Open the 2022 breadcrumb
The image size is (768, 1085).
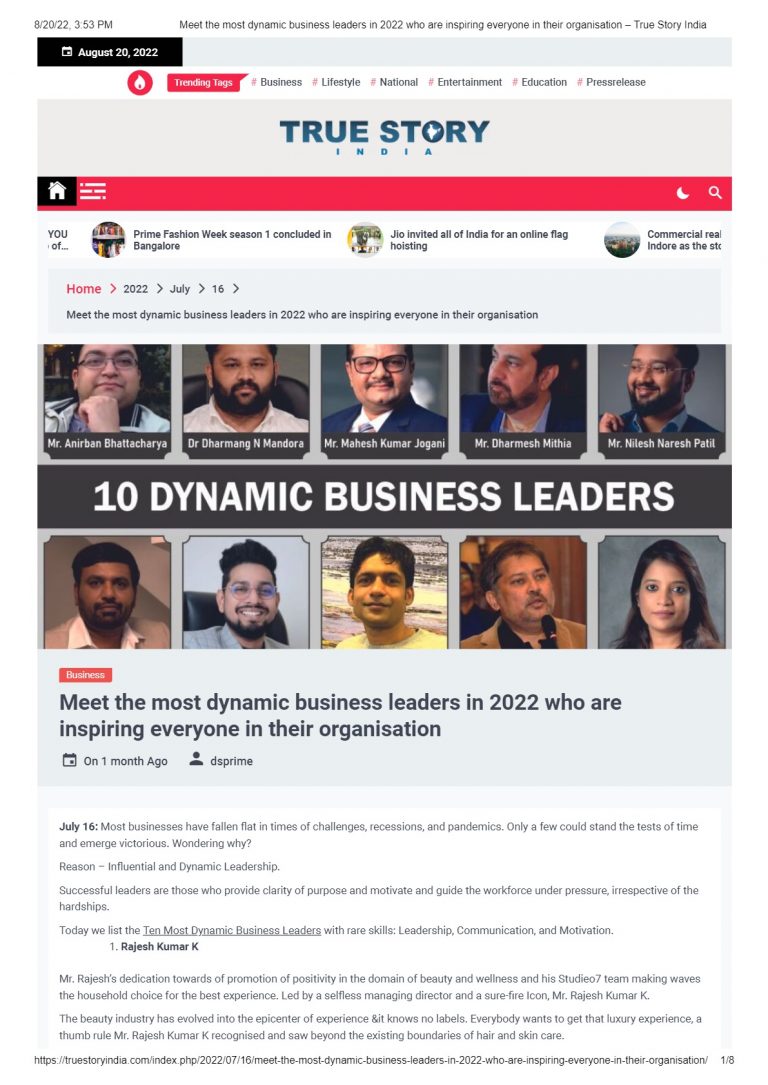point(136,289)
